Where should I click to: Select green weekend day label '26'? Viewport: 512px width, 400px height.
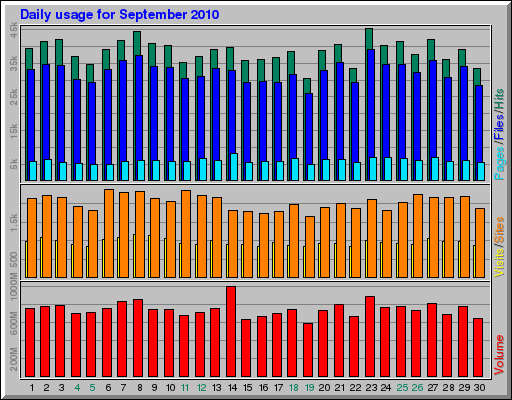417,388
